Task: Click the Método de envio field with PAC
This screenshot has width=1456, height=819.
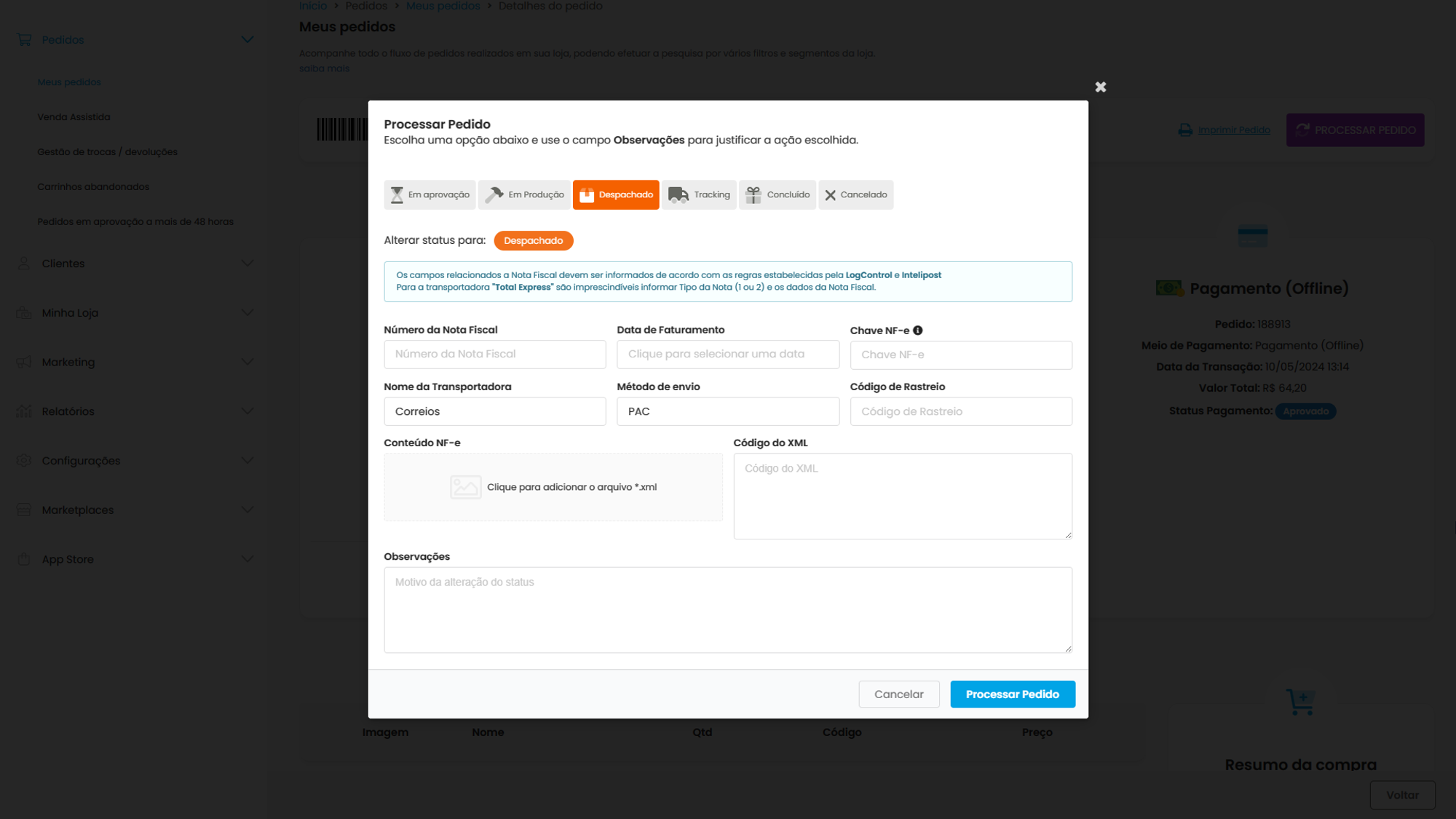Action: (728, 411)
